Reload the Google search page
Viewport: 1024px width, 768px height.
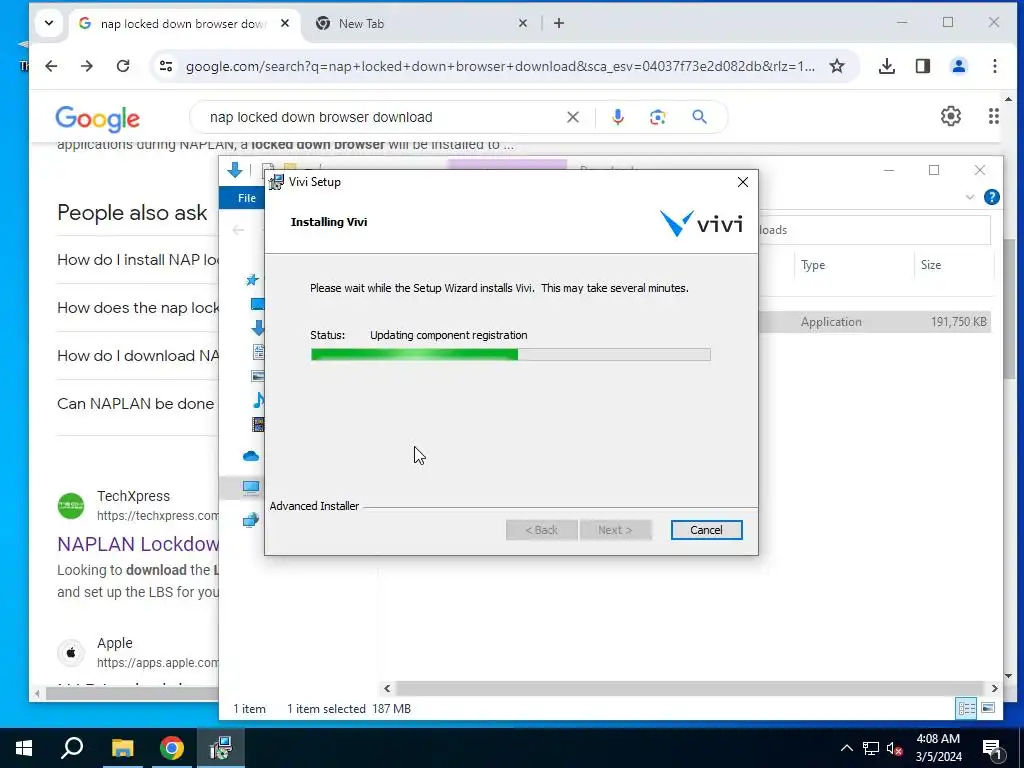click(123, 66)
